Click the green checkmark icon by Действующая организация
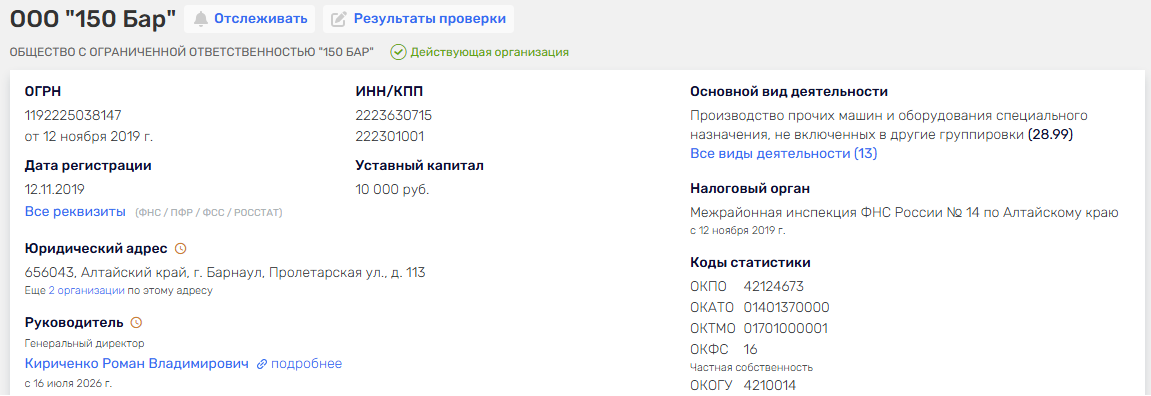This screenshot has height=396, width=1151. click(x=398, y=52)
